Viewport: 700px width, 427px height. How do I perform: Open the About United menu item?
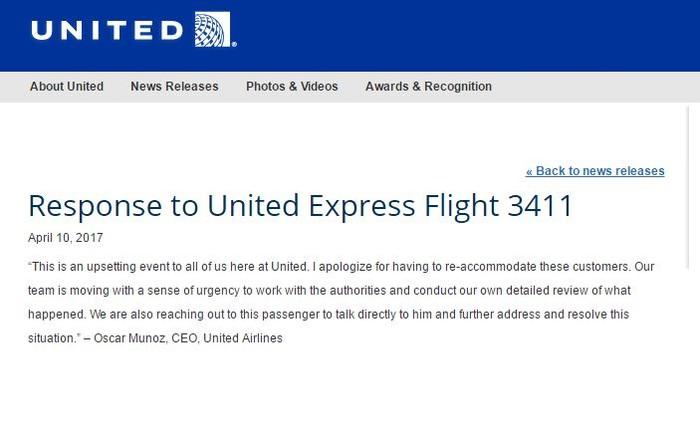67,87
